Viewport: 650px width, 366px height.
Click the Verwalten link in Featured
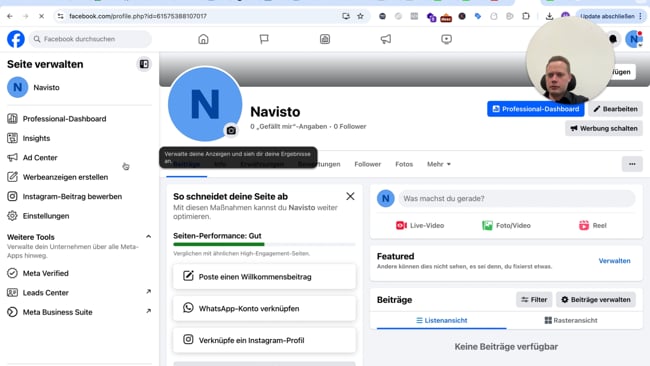pyautogui.click(x=614, y=261)
